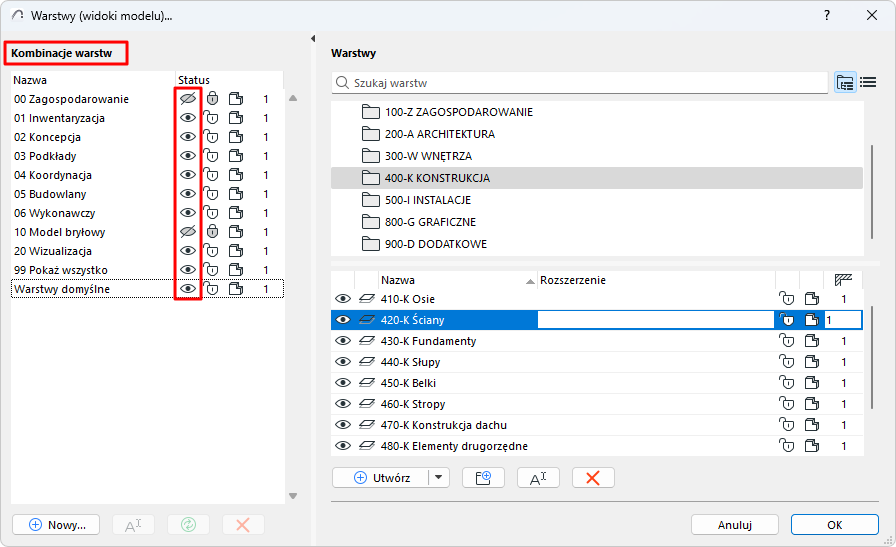This screenshot has width=896, height=547.
Task: Click layer type icon of 430-K Fundamenty
Action: pyautogui.click(x=366, y=341)
